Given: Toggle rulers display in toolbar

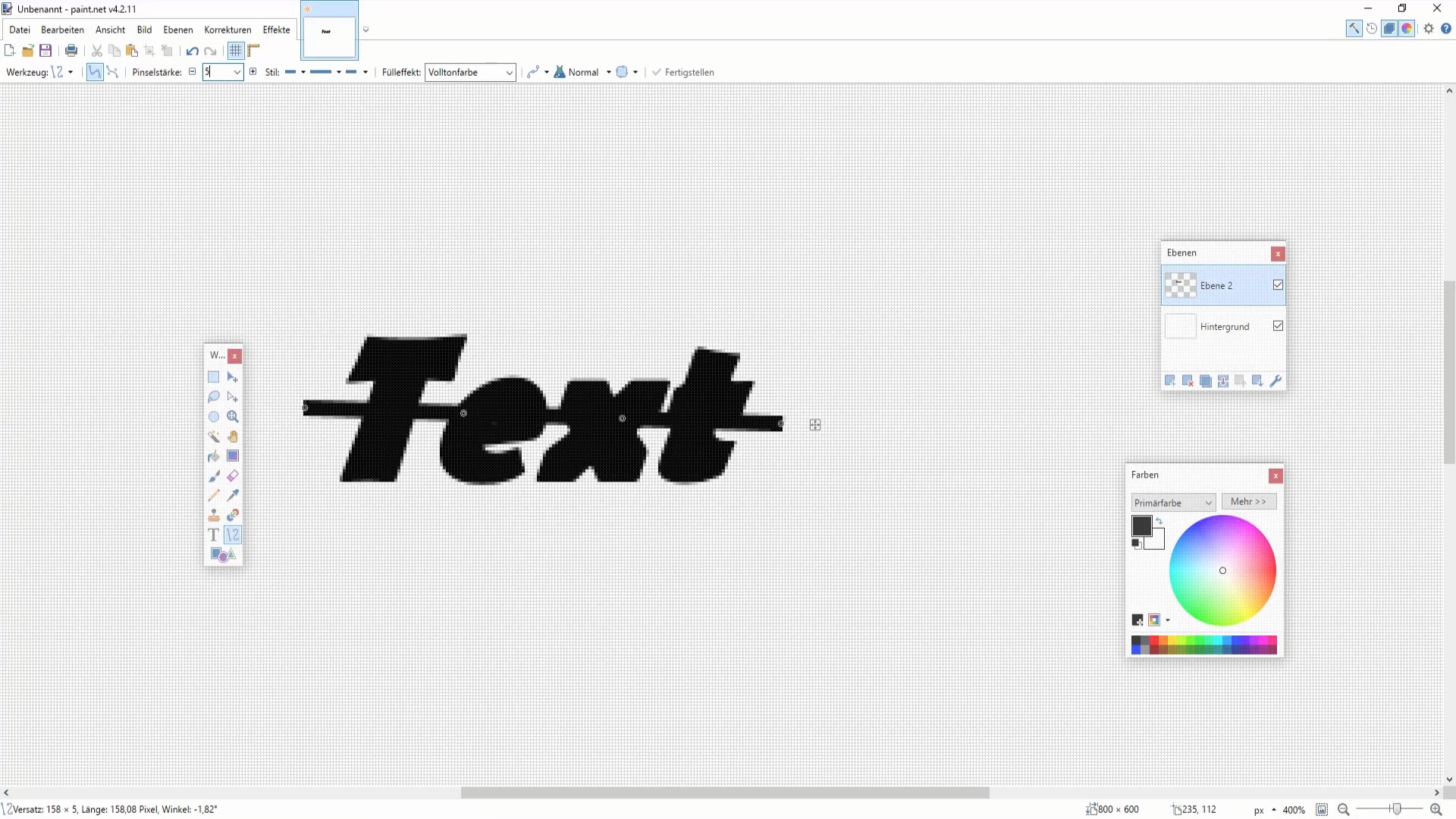Looking at the screenshot, I should tap(254, 52).
